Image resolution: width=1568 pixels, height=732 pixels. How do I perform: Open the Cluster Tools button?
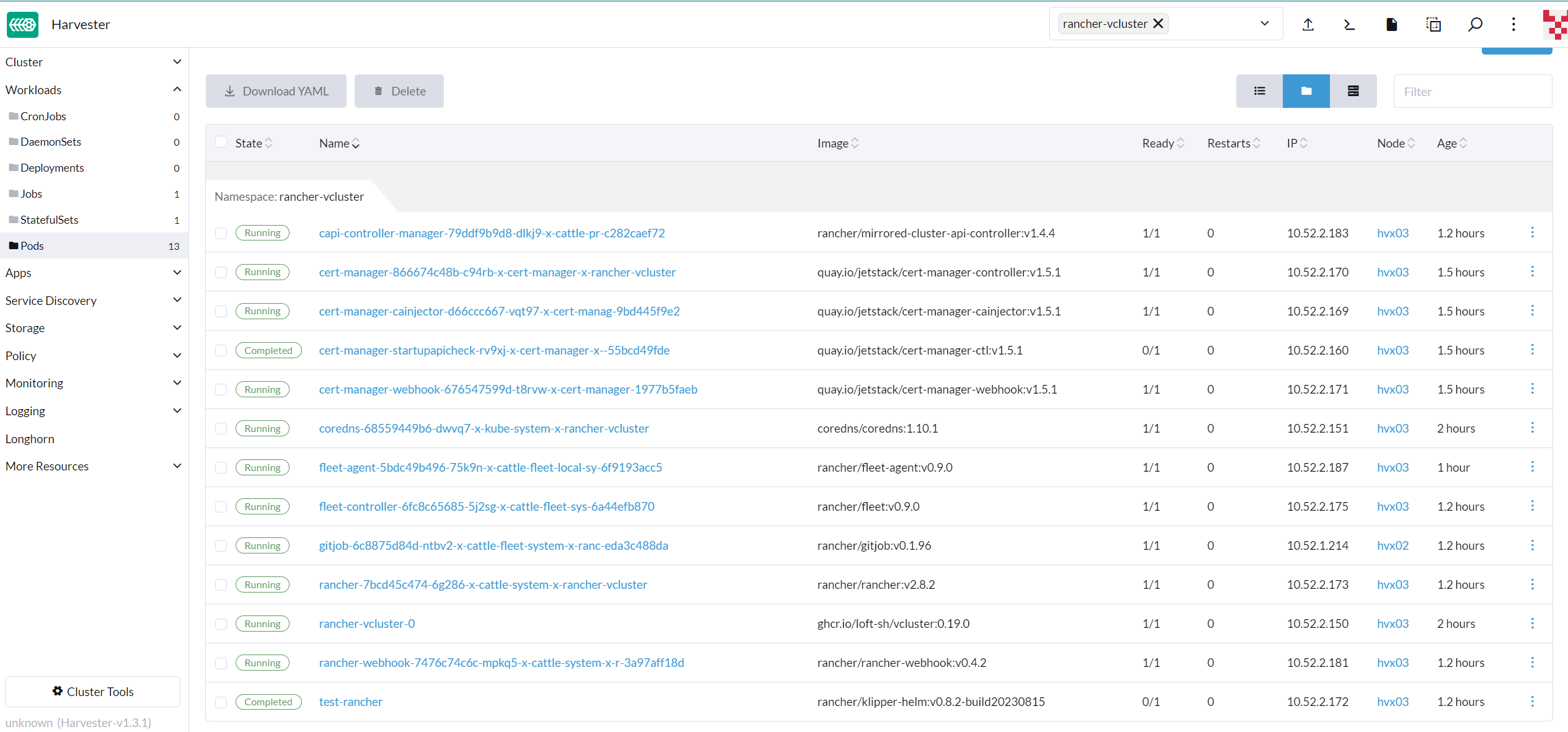click(x=92, y=692)
